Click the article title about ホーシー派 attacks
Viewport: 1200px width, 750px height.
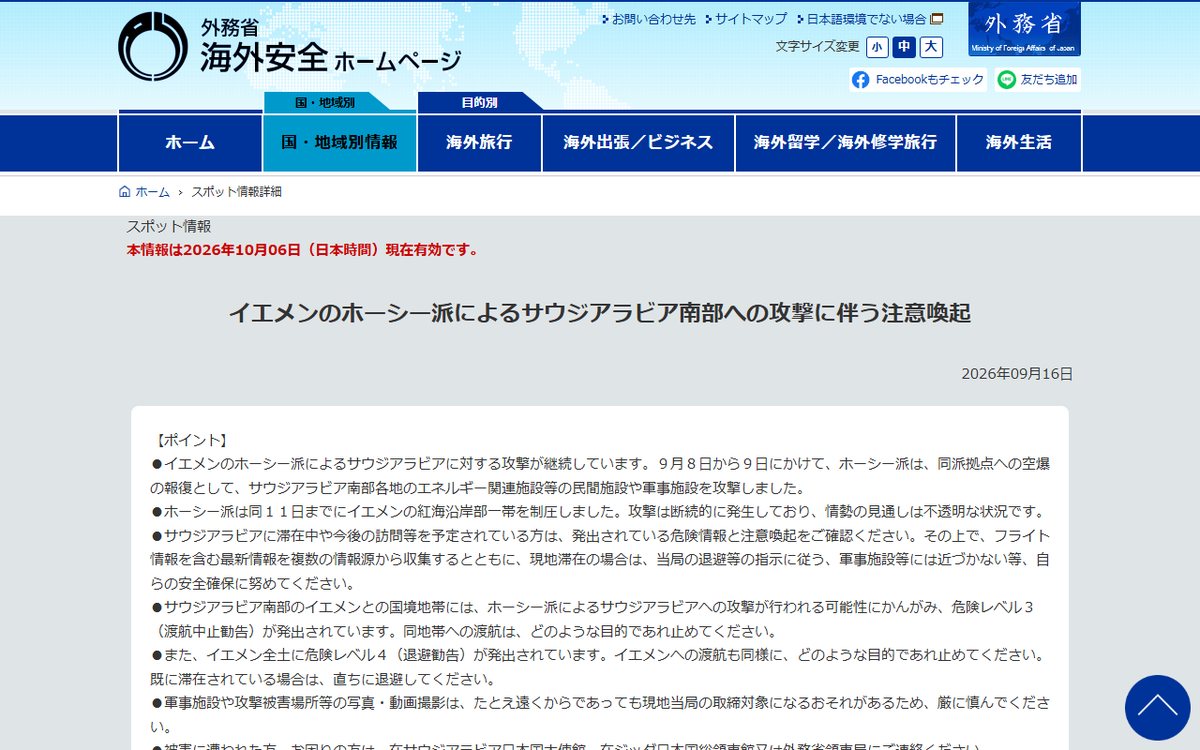[600, 313]
